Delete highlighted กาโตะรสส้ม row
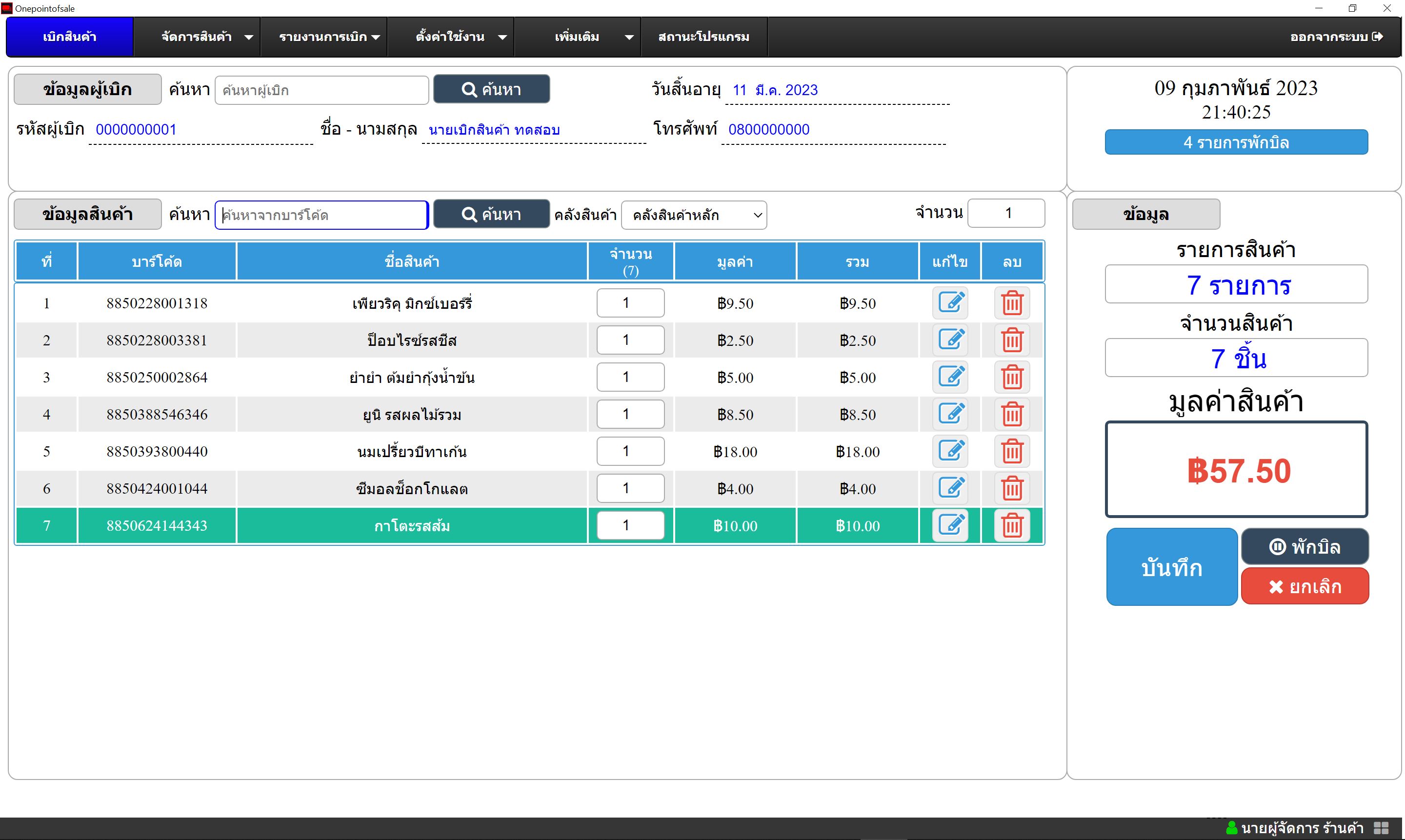This screenshot has height=840, width=1405. pyautogui.click(x=1012, y=525)
